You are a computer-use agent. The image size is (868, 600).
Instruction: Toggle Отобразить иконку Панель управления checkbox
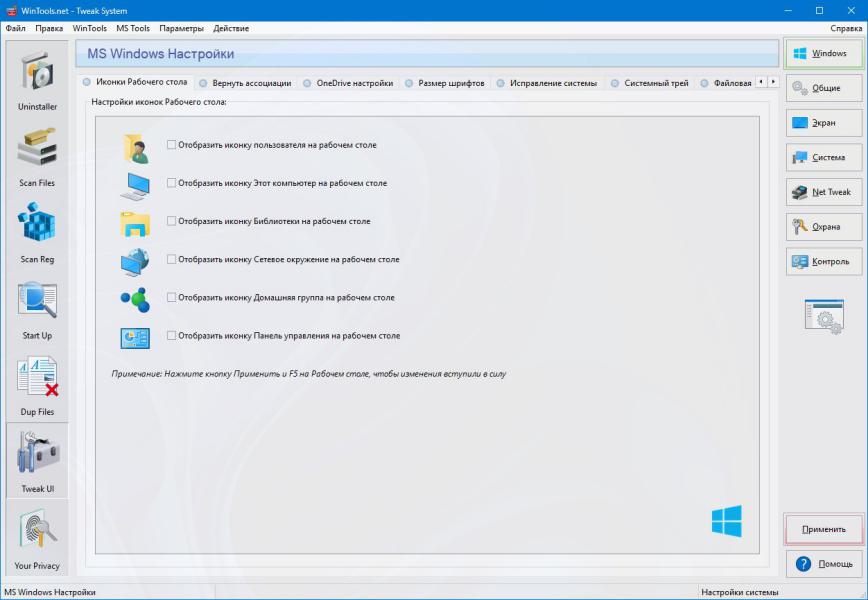click(171, 336)
